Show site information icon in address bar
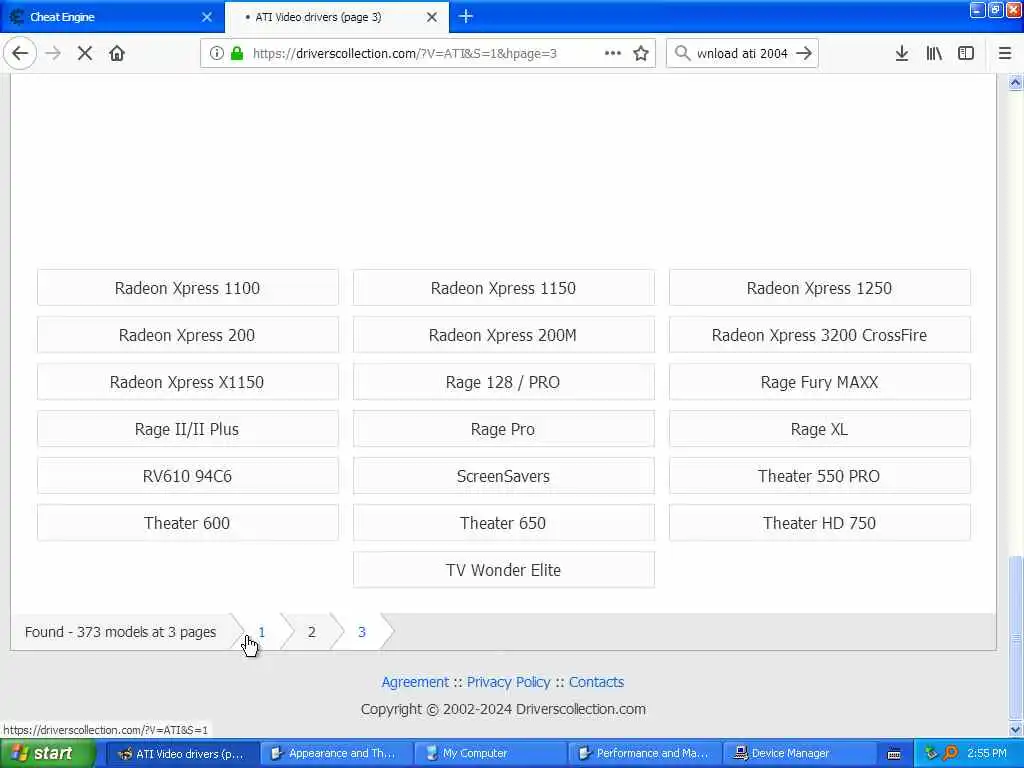The image size is (1024, 768). [x=216, y=54]
